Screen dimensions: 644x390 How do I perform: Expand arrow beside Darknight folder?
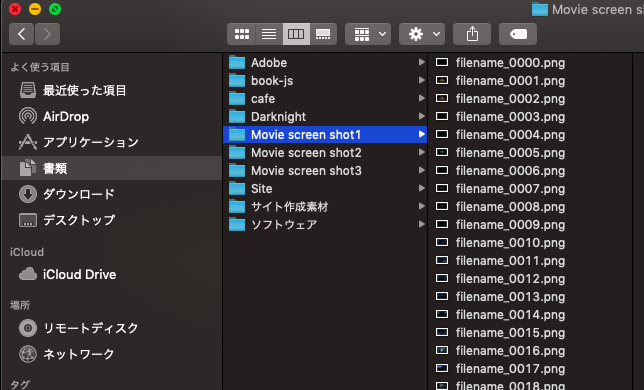(421, 116)
